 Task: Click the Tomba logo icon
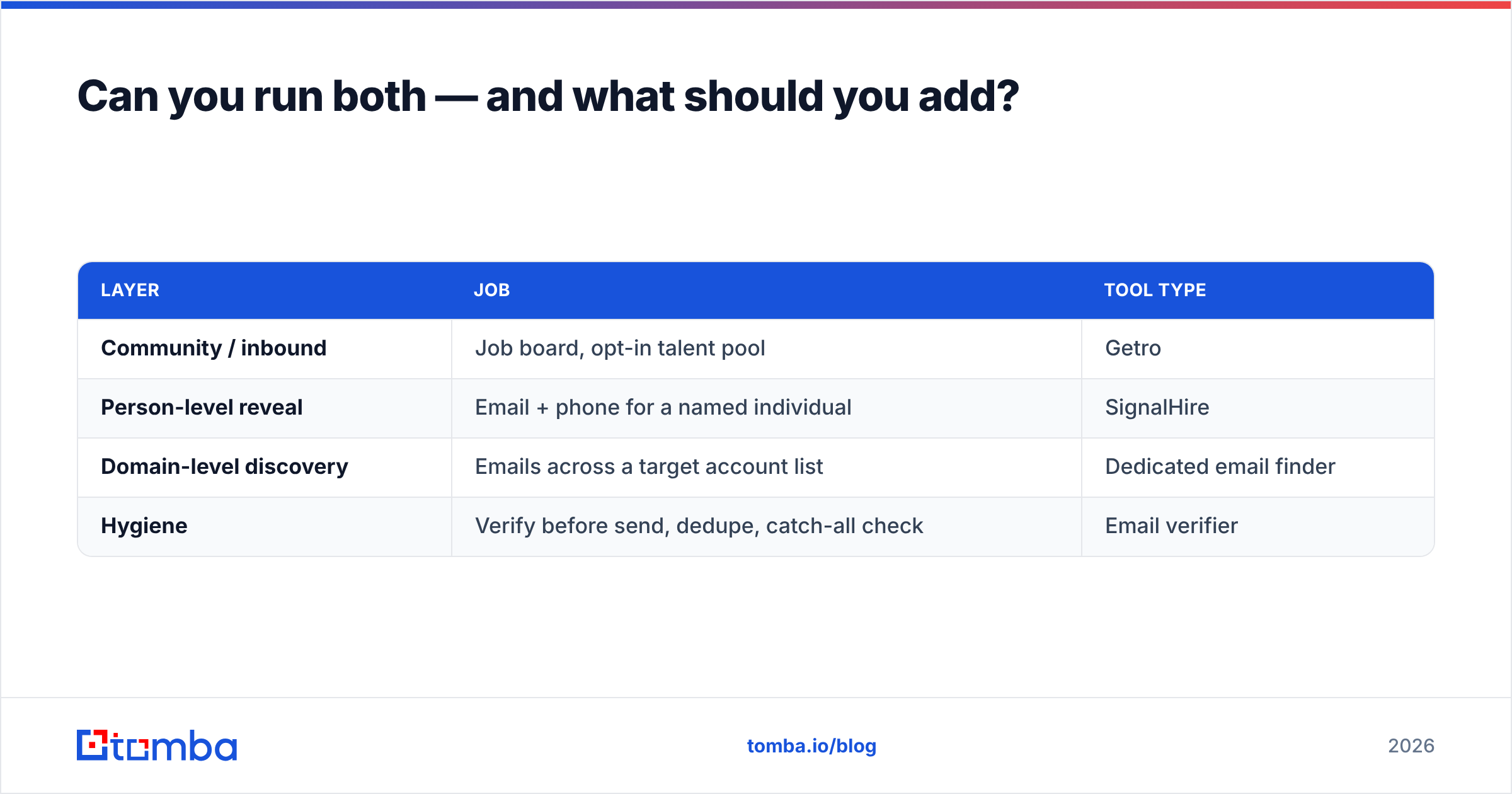pyautogui.click(x=93, y=745)
